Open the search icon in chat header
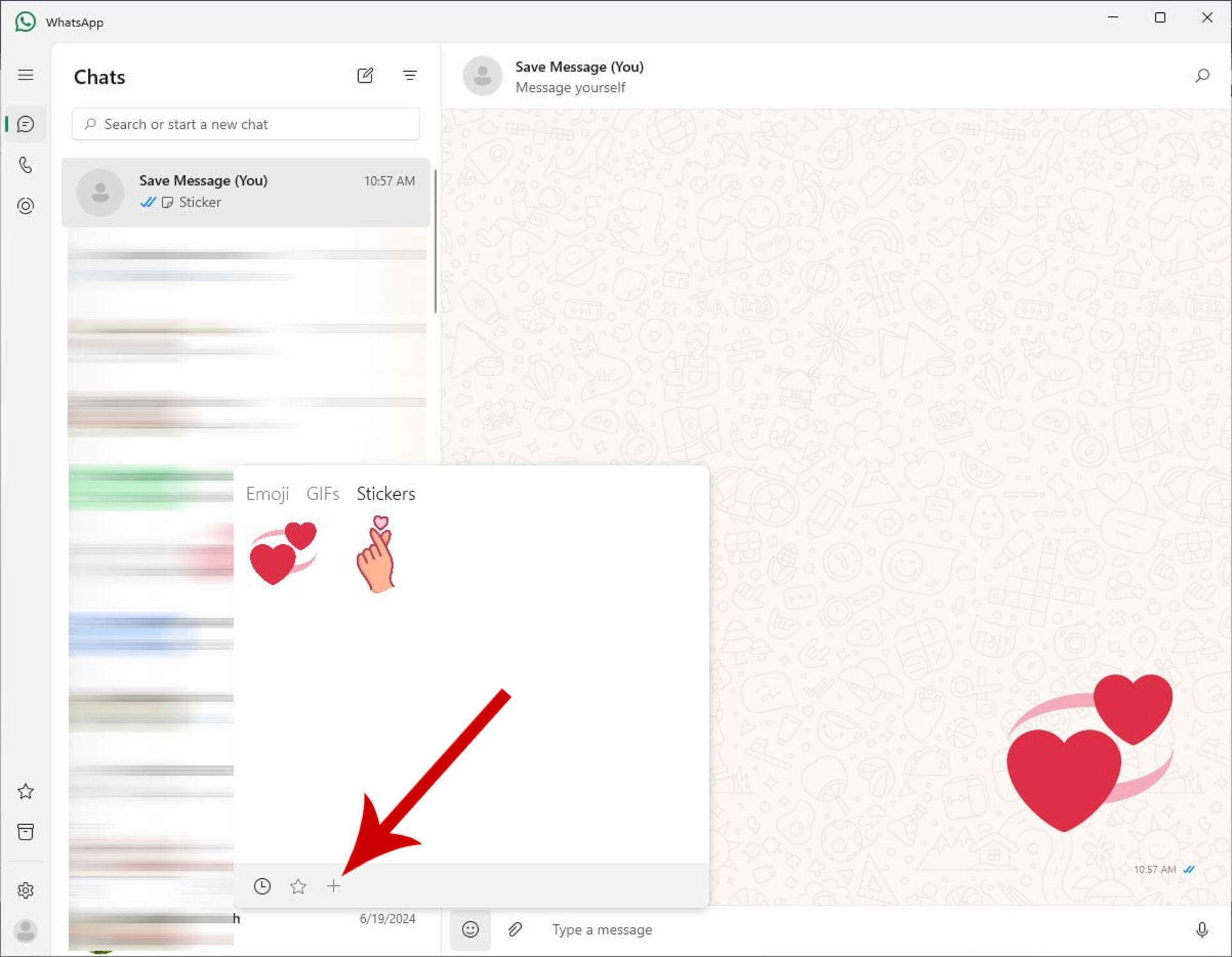1232x957 pixels. 1201,76
